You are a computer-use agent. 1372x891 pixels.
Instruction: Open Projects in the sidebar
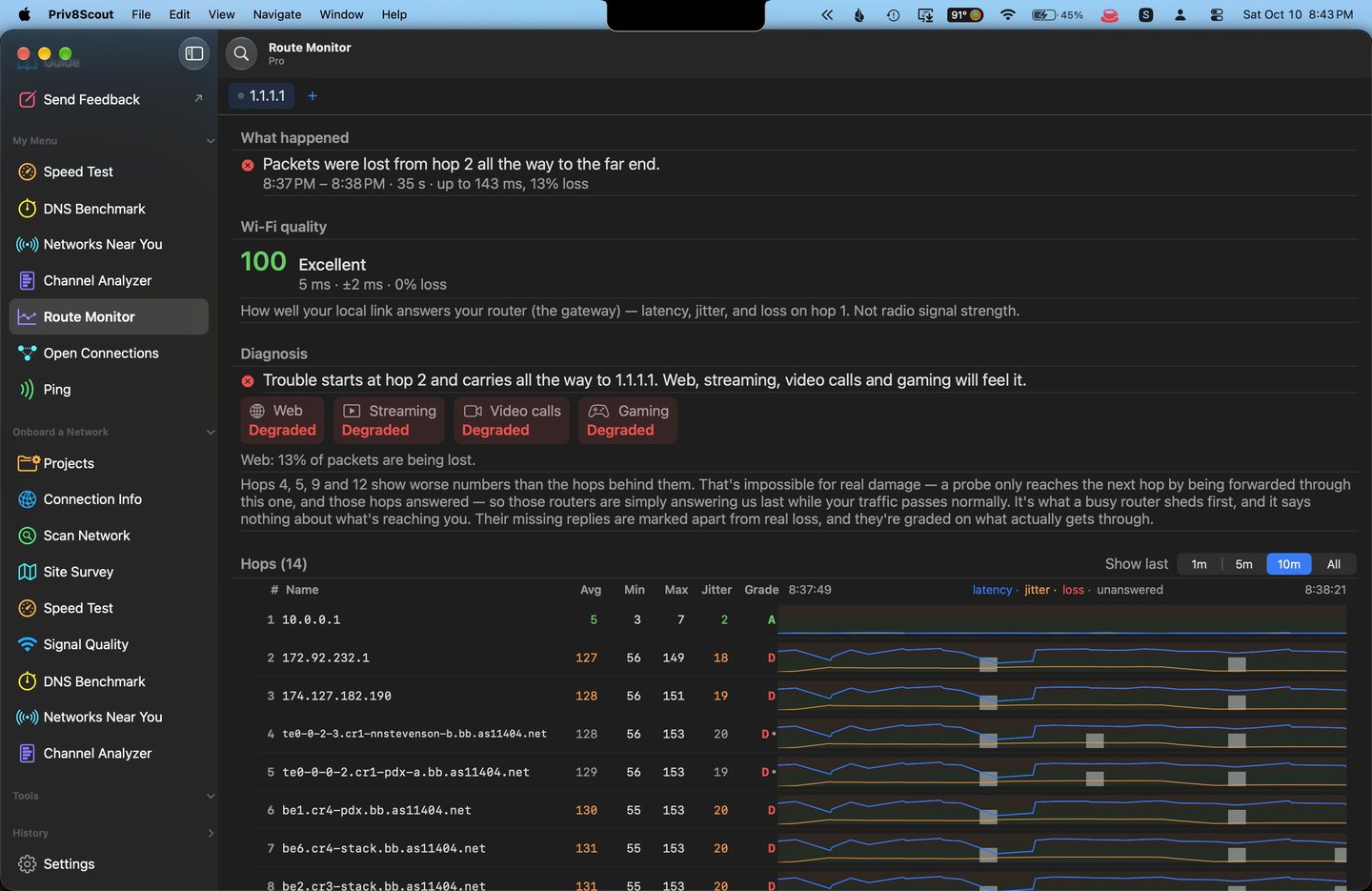110,463
